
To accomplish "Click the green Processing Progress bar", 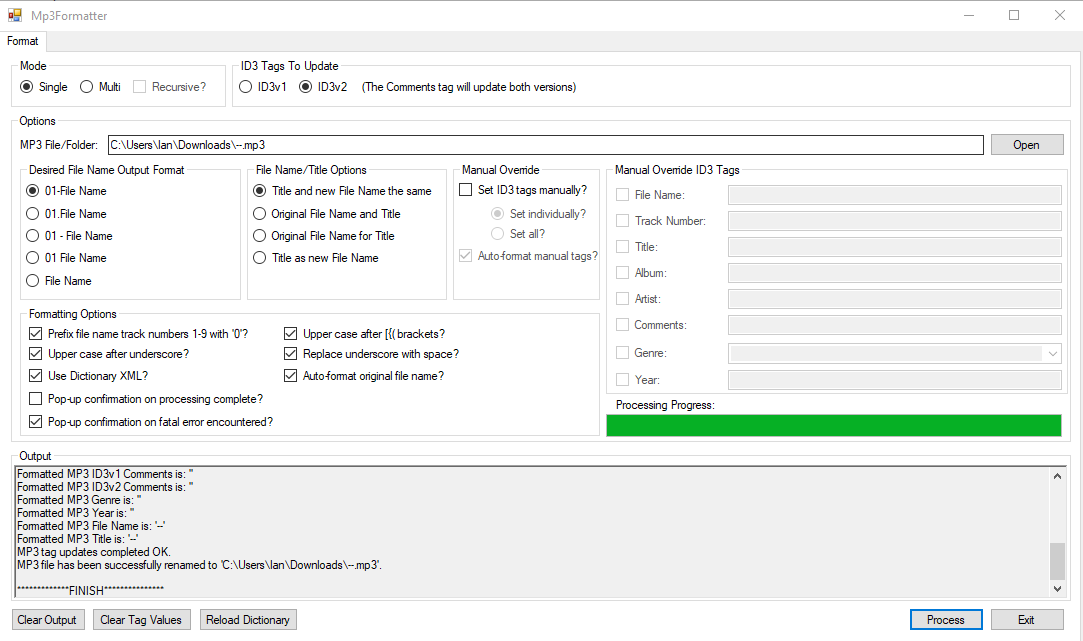I will [x=834, y=425].
